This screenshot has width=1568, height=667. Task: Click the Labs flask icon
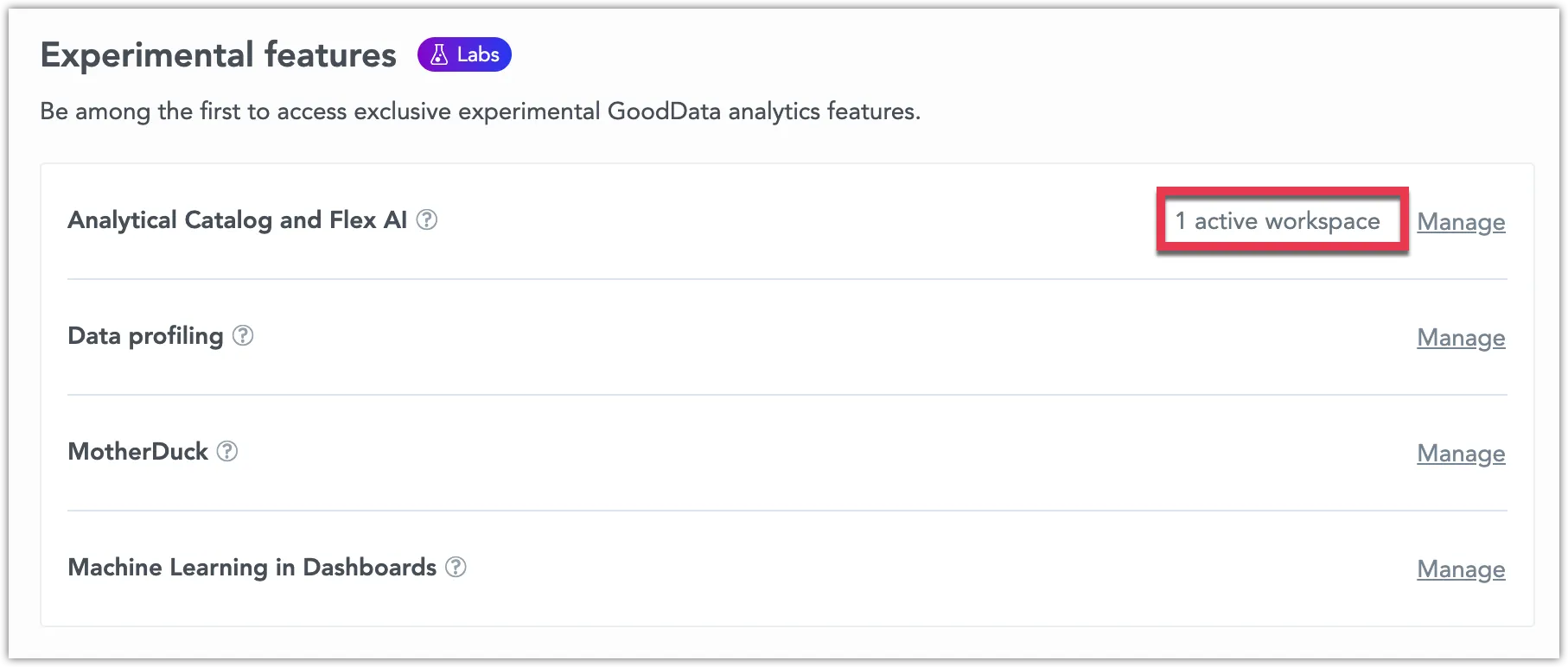point(439,54)
